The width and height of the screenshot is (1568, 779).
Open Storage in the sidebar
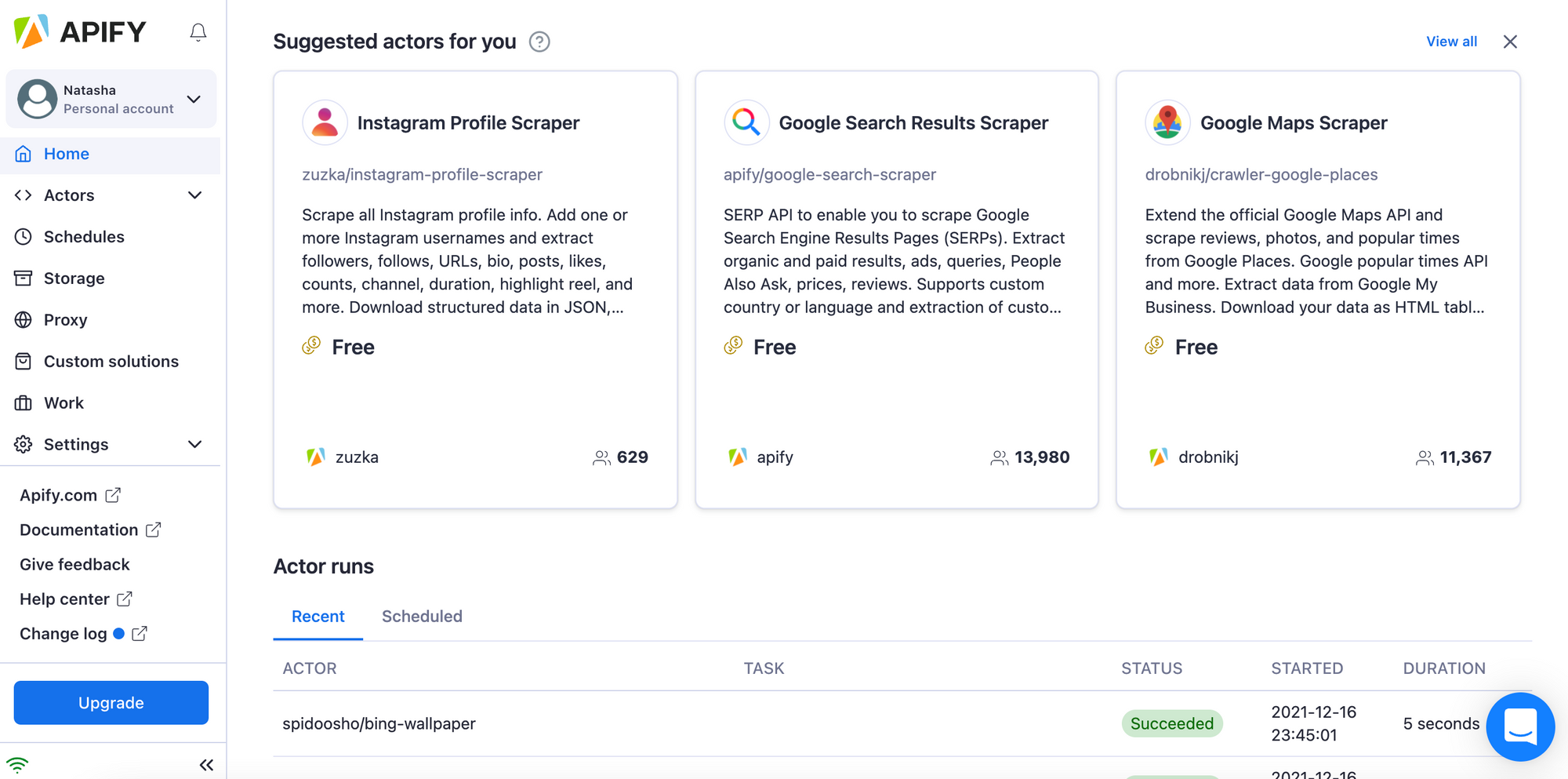(74, 278)
